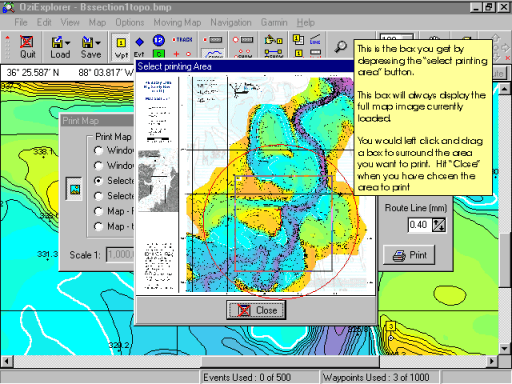Image resolution: width=512 pixels, height=384 pixels.
Task: Select the first Map radio option
Action: (98, 211)
